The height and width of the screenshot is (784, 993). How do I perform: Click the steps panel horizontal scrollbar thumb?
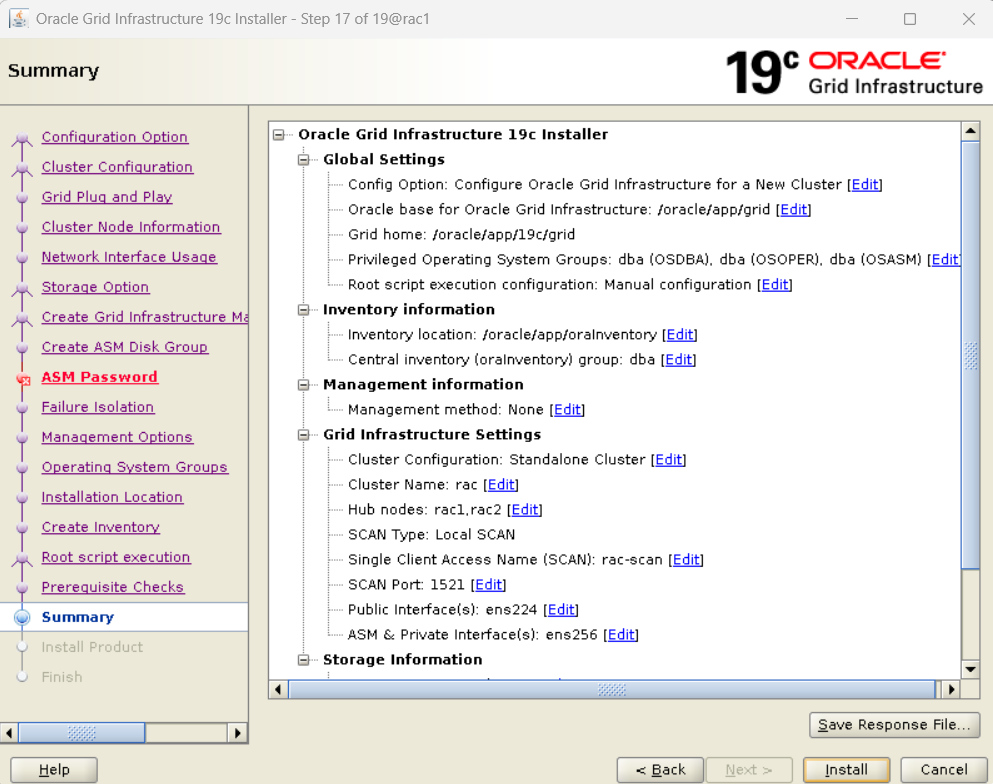click(82, 733)
